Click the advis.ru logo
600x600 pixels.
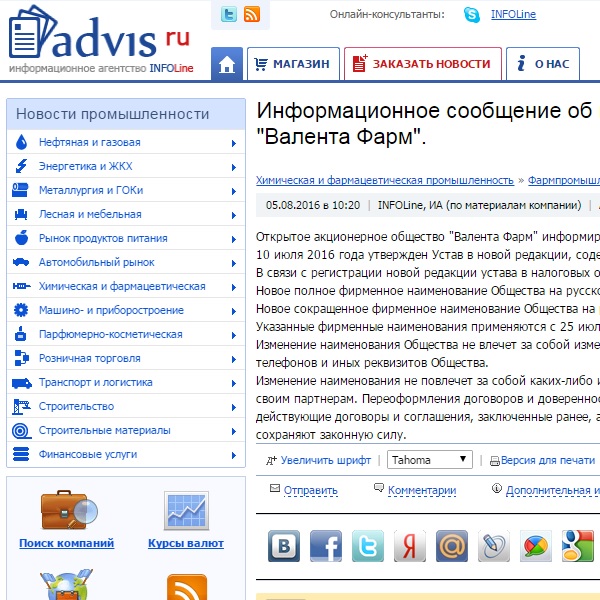tap(100, 38)
